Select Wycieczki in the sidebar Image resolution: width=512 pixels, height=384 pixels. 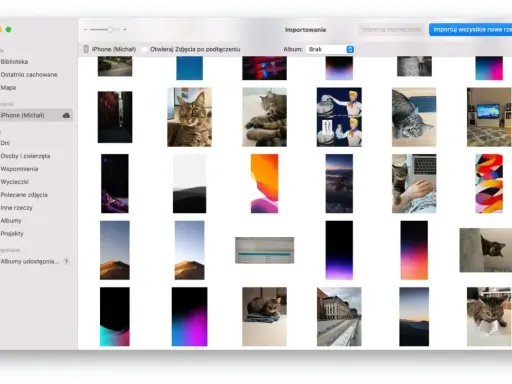(15, 182)
